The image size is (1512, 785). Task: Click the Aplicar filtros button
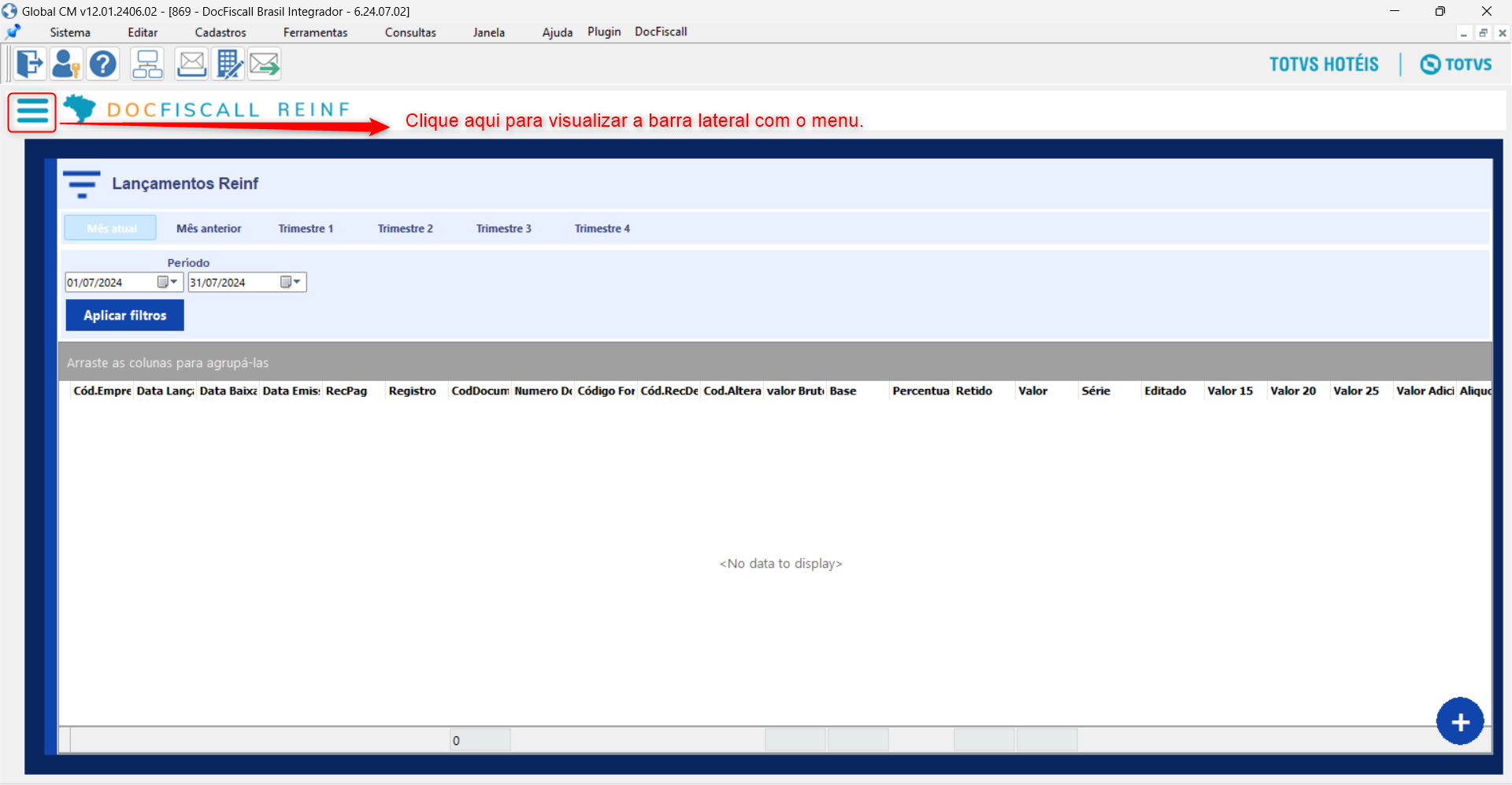click(124, 315)
